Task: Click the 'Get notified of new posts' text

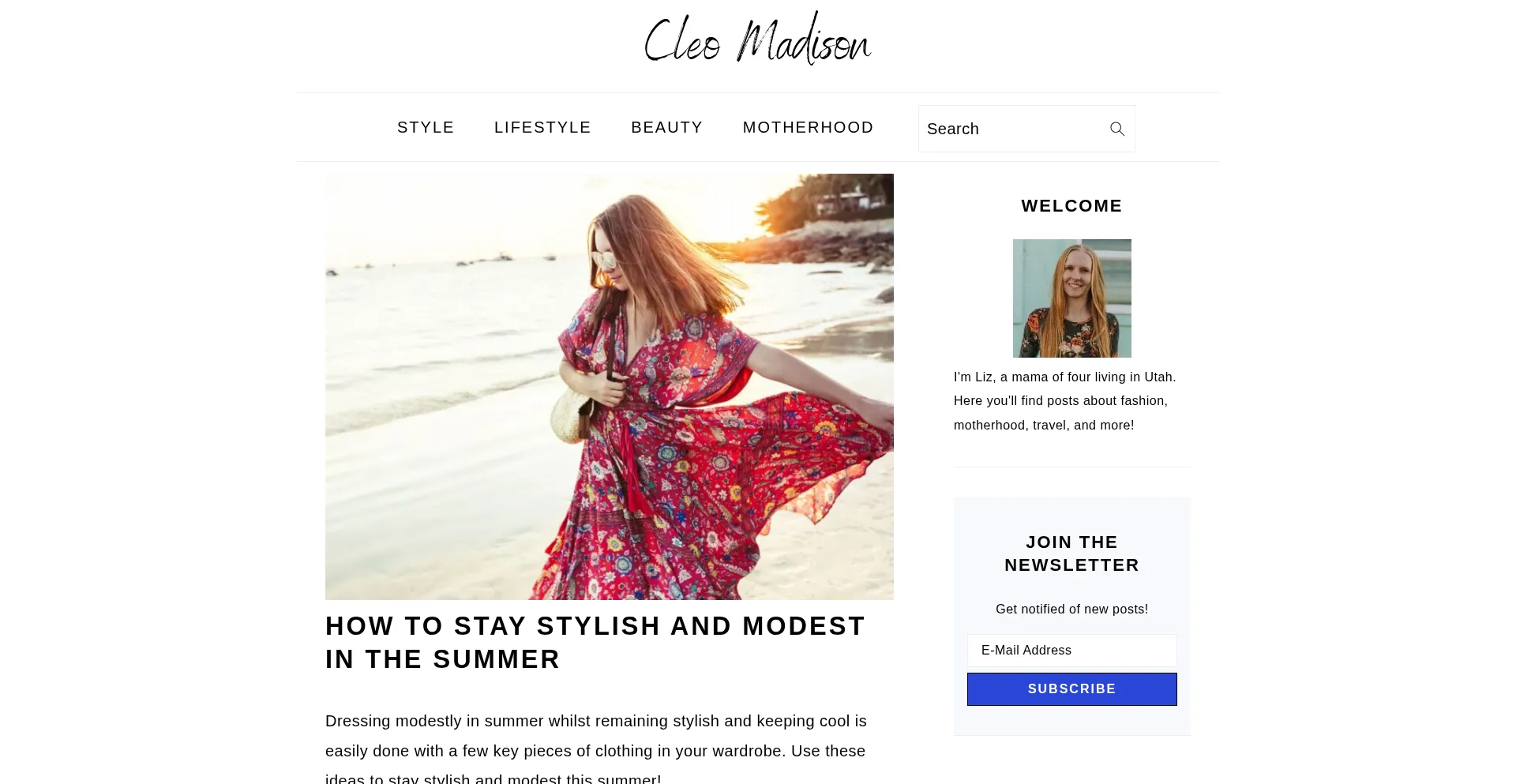Action: [1071, 610]
